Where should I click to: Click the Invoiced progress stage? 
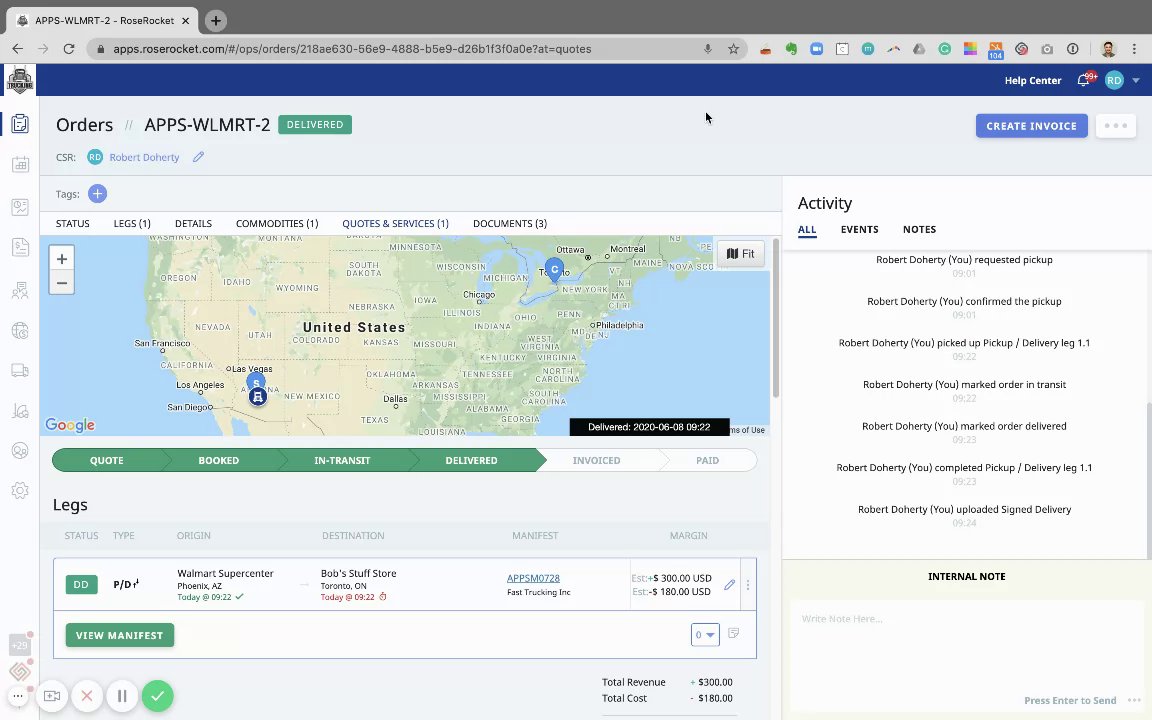click(x=597, y=461)
